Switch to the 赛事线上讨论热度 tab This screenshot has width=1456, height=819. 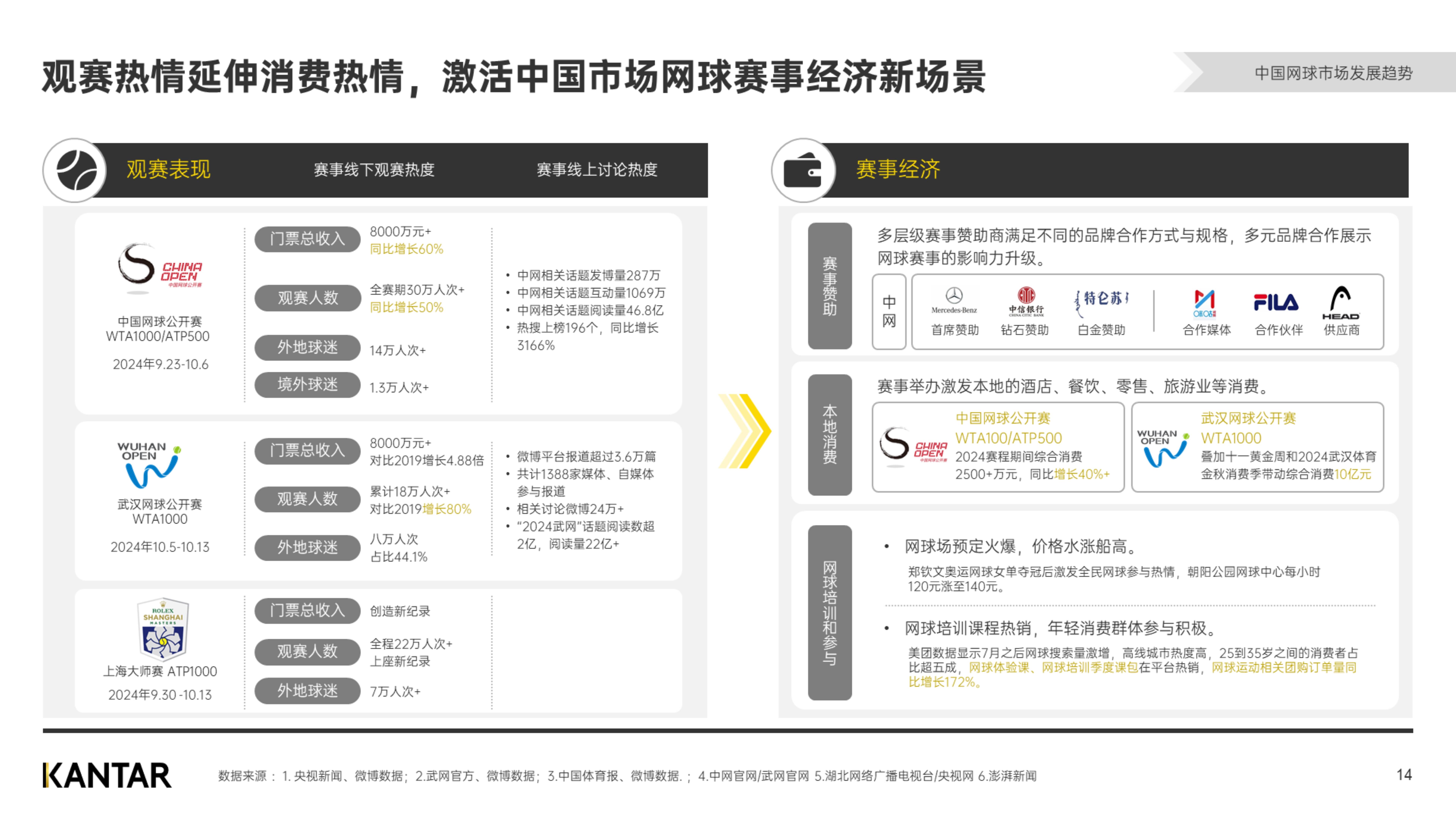pyautogui.click(x=599, y=168)
